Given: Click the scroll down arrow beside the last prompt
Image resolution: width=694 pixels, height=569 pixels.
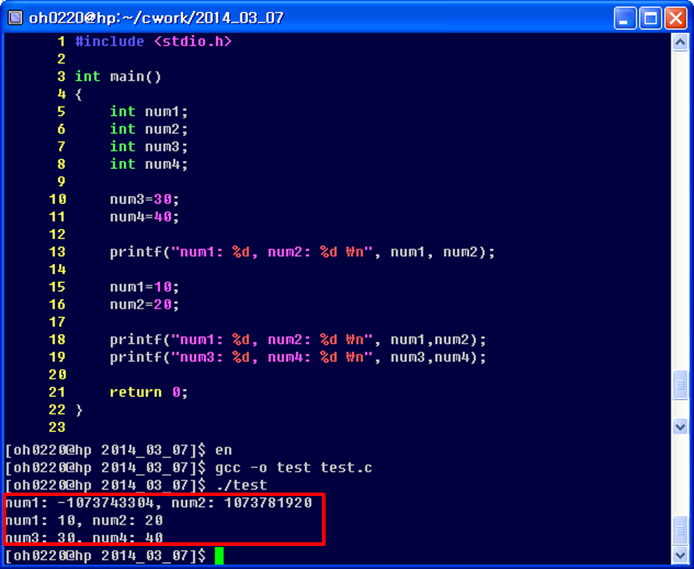Looking at the screenshot, I should [680, 555].
